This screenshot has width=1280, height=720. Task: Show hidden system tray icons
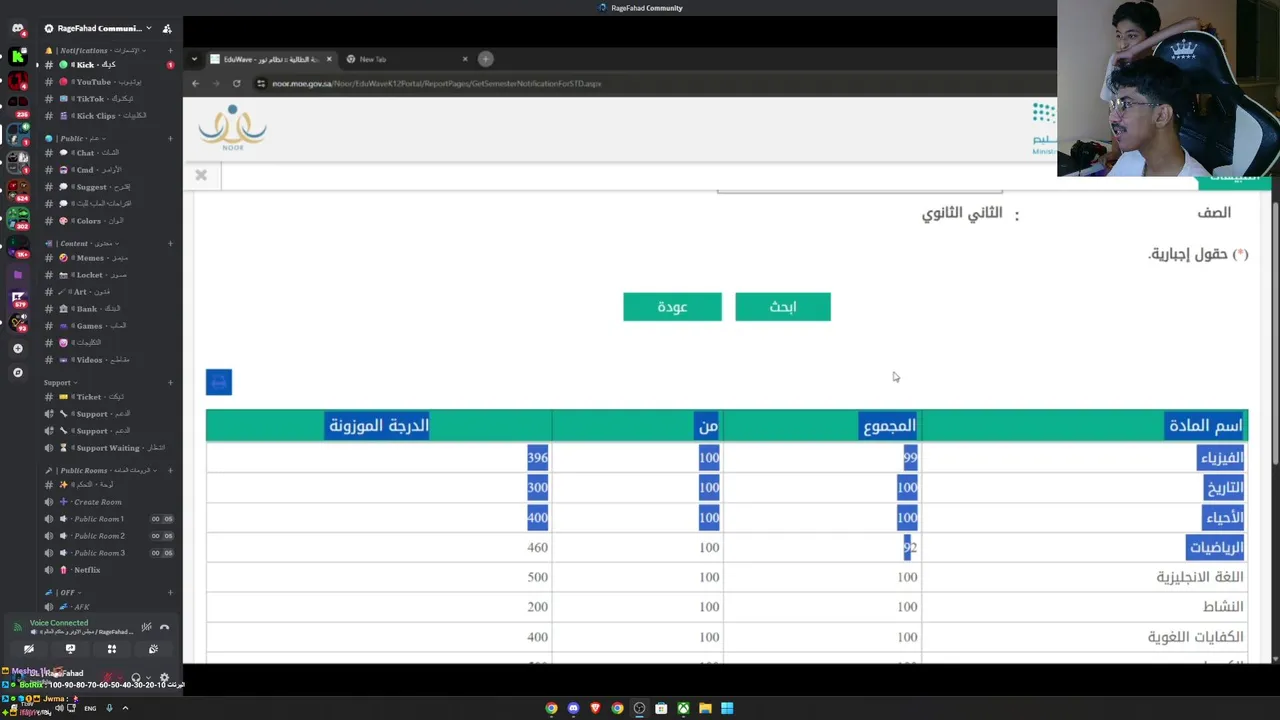[125, 708]
